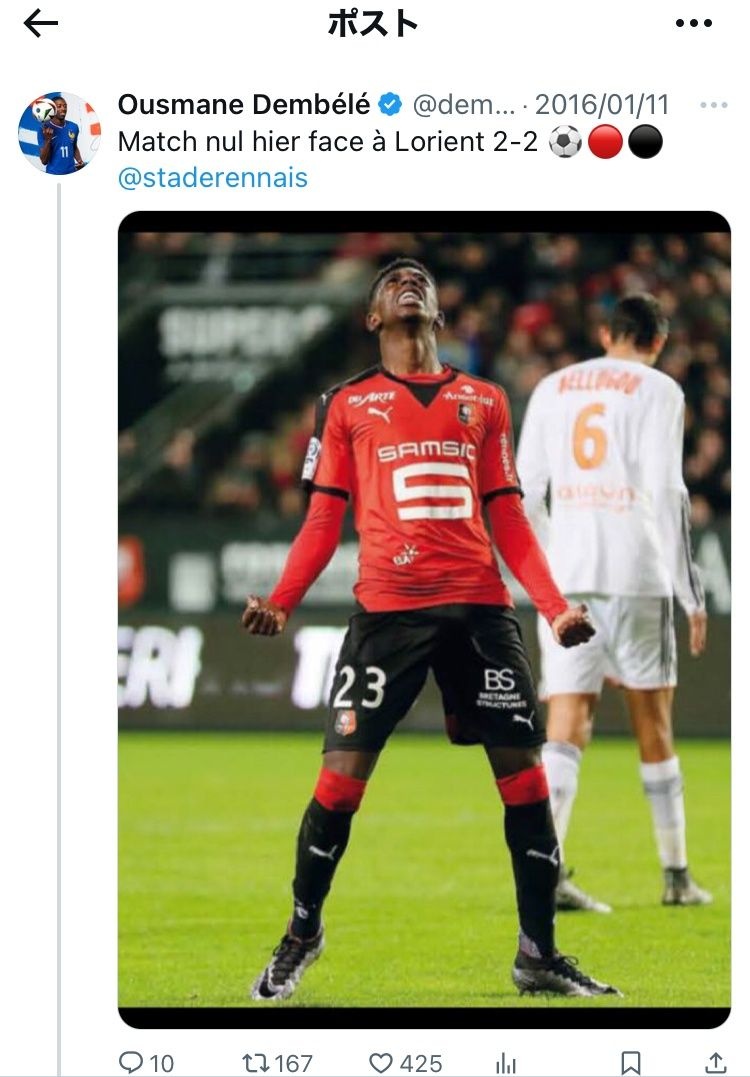Tap the 425 likes count
The height and width of the screenshot is (1077, 750).
pyautogui.click(x=421, y=1063)
